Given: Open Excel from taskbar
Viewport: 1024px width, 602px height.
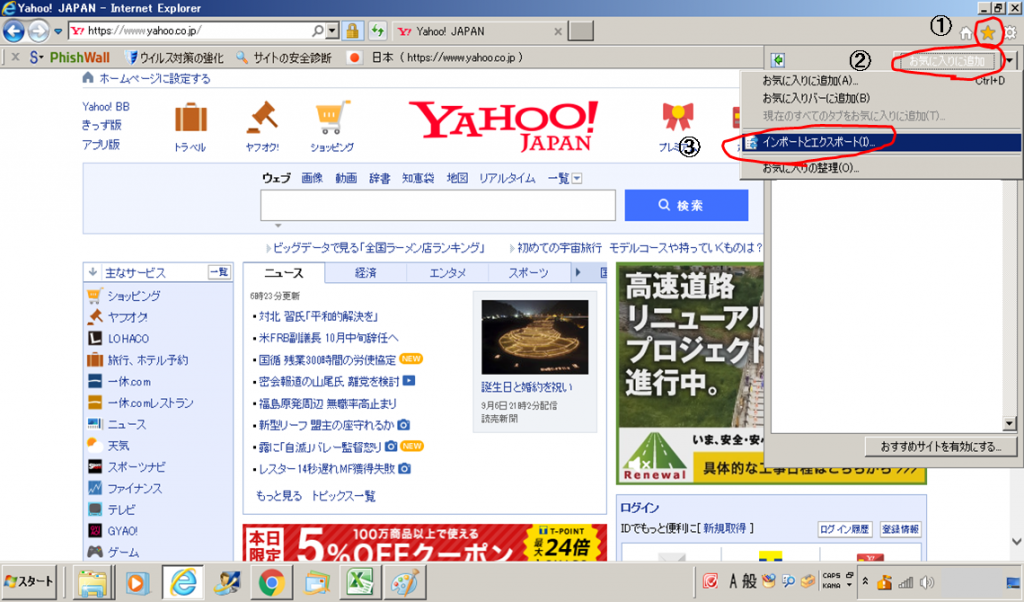Looking at the screenshot, I should 360,582.
